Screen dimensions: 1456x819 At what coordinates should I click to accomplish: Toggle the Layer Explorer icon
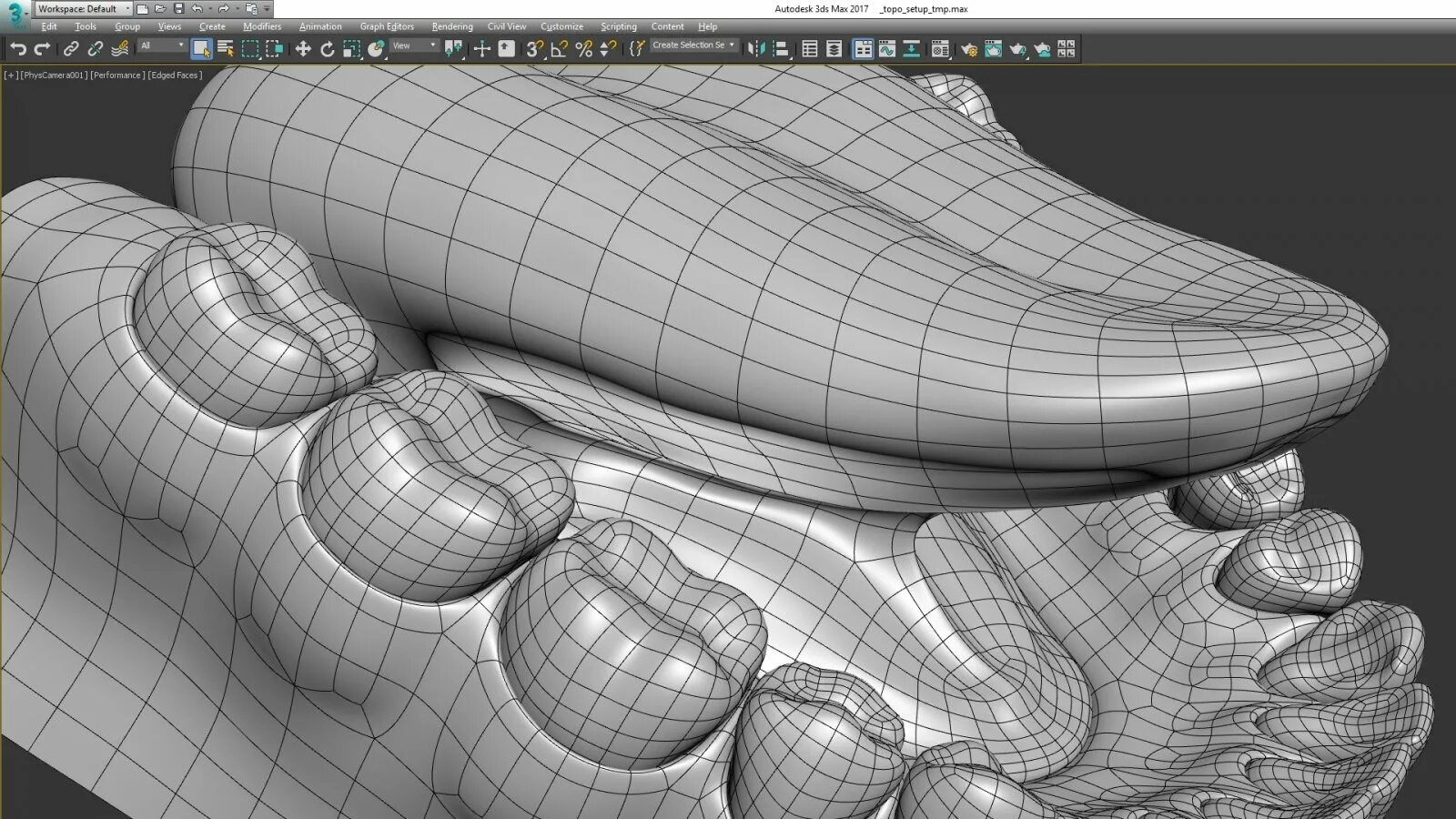[x=834, y=49]
